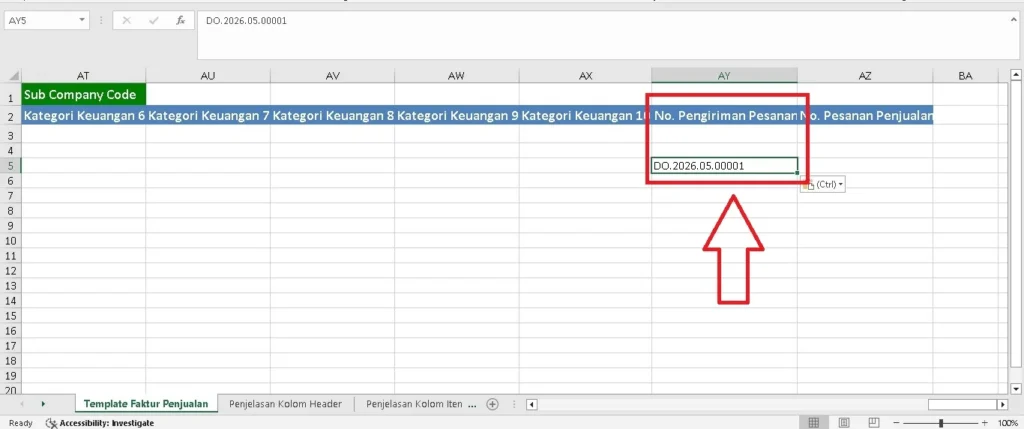This screenshot has width=1024, height=429.
Task: Click the sheet tab scroll left arrow
Action: click(x=22, y=404)
